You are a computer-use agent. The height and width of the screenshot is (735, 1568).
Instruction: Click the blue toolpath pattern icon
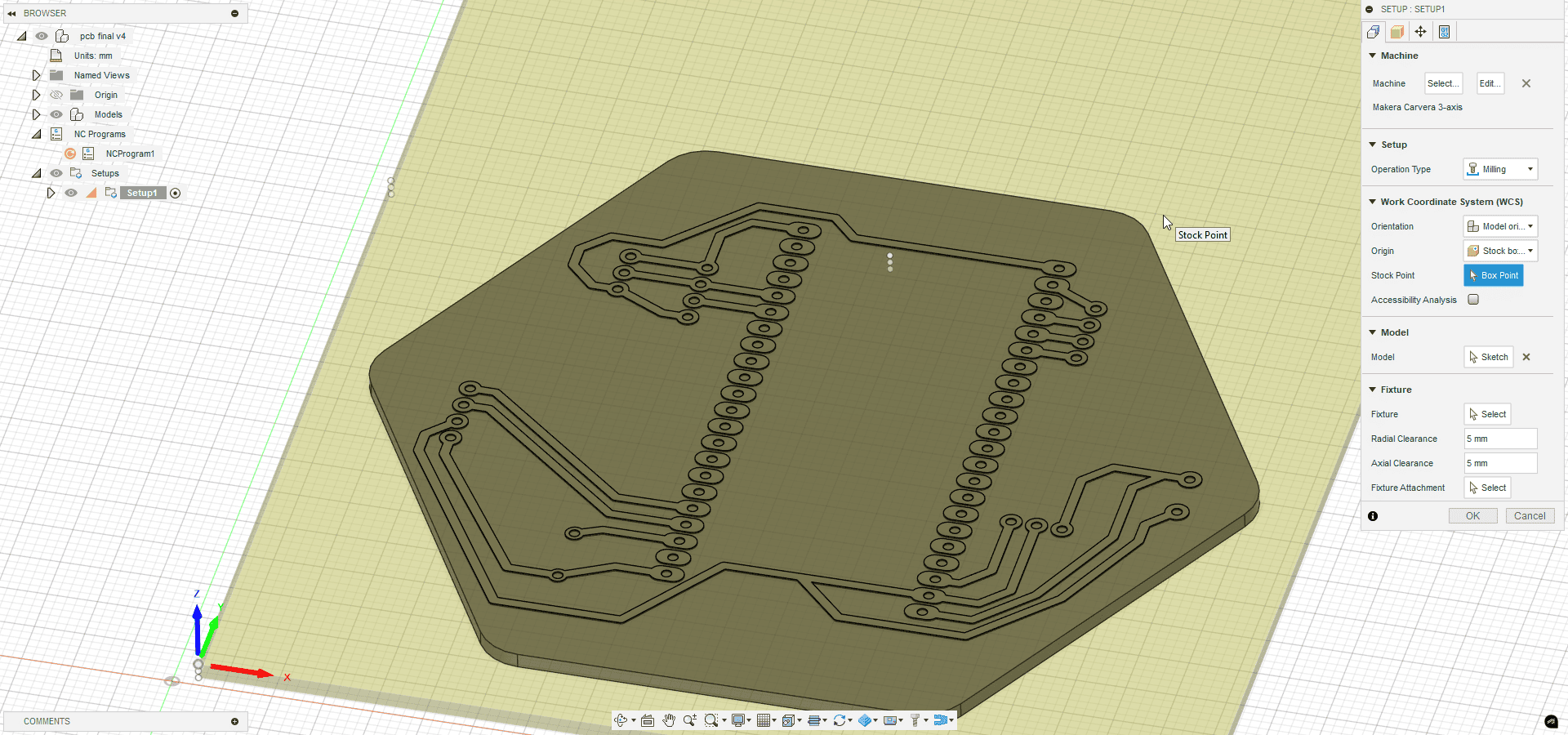(x=941, y=720)
